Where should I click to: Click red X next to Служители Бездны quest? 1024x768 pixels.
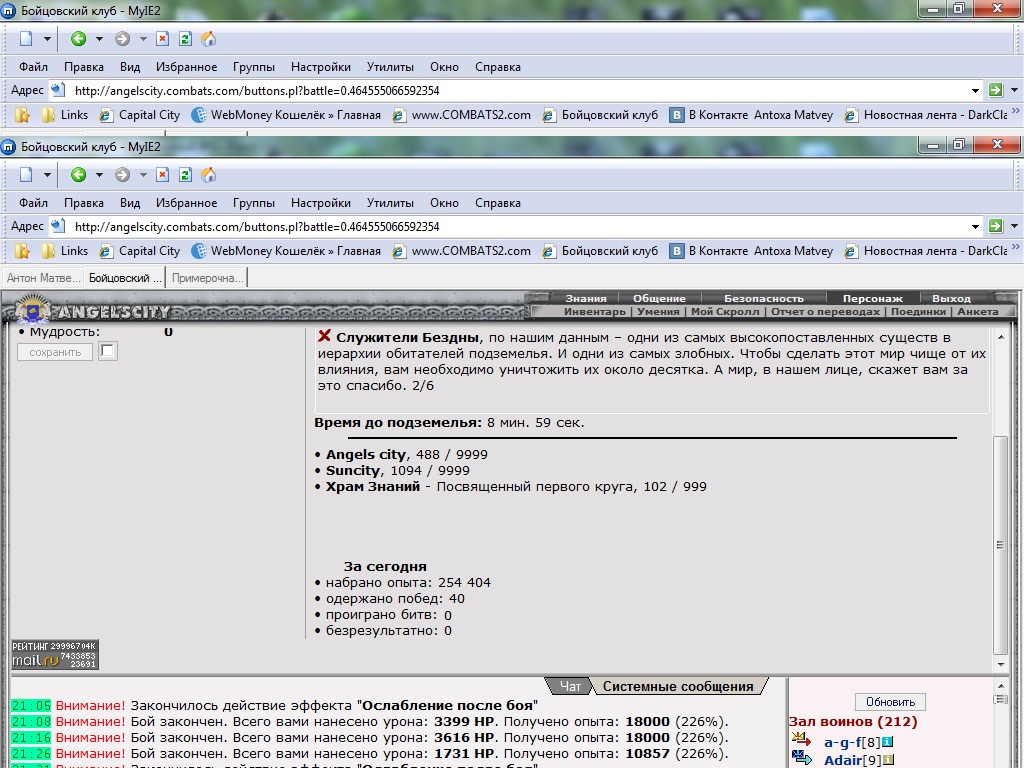tap(324, 336)
